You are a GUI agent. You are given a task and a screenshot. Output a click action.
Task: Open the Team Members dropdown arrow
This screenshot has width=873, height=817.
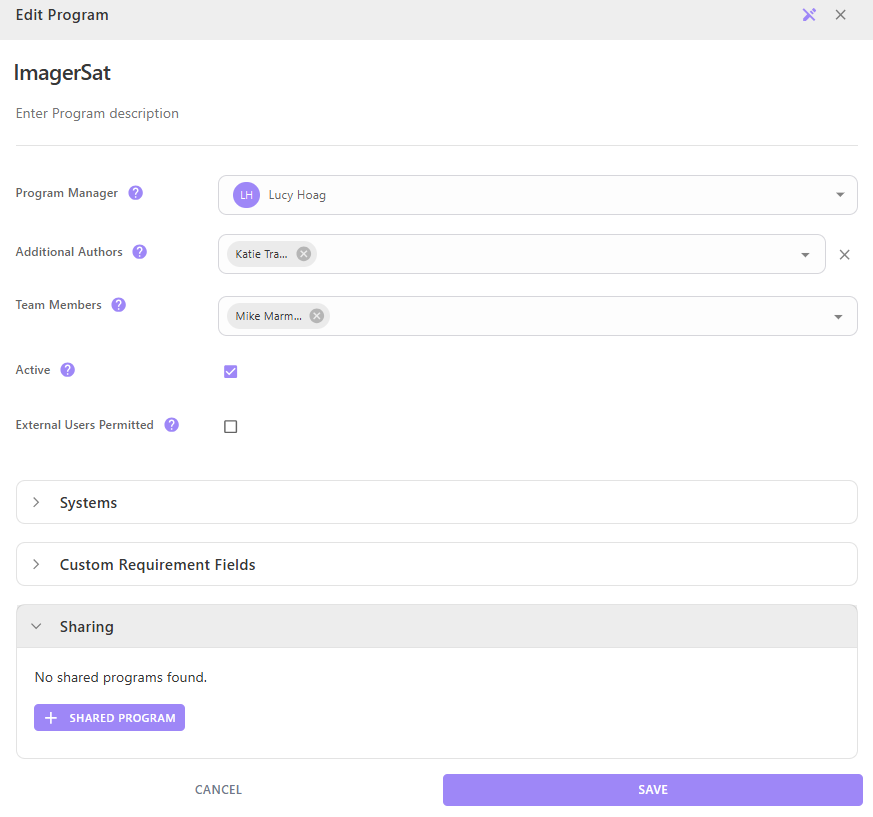point(838,317)
